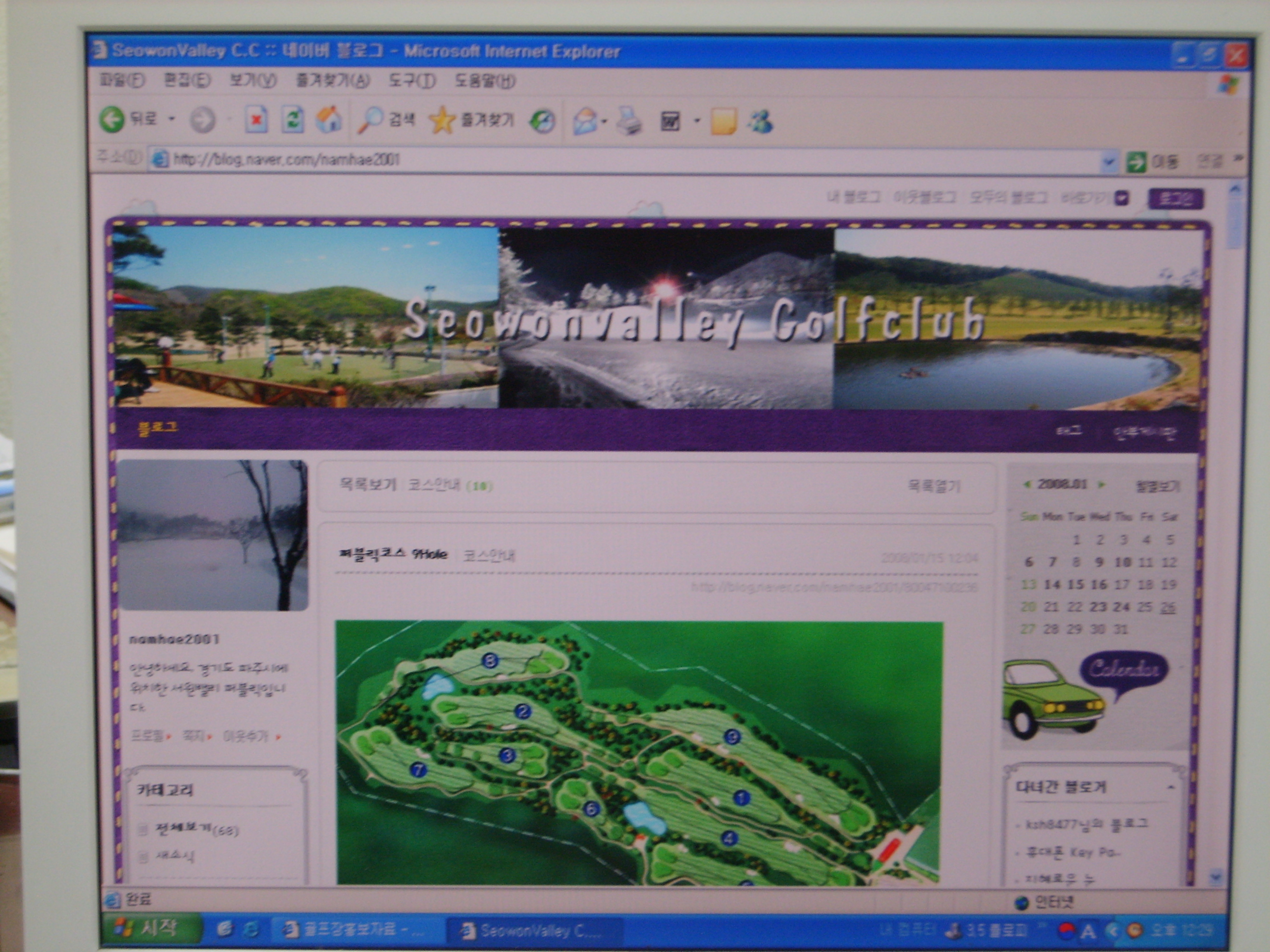Open the Back button history dropdown arrow
The height and width of the screenshot is (952, 1270).
coord(171,119)
